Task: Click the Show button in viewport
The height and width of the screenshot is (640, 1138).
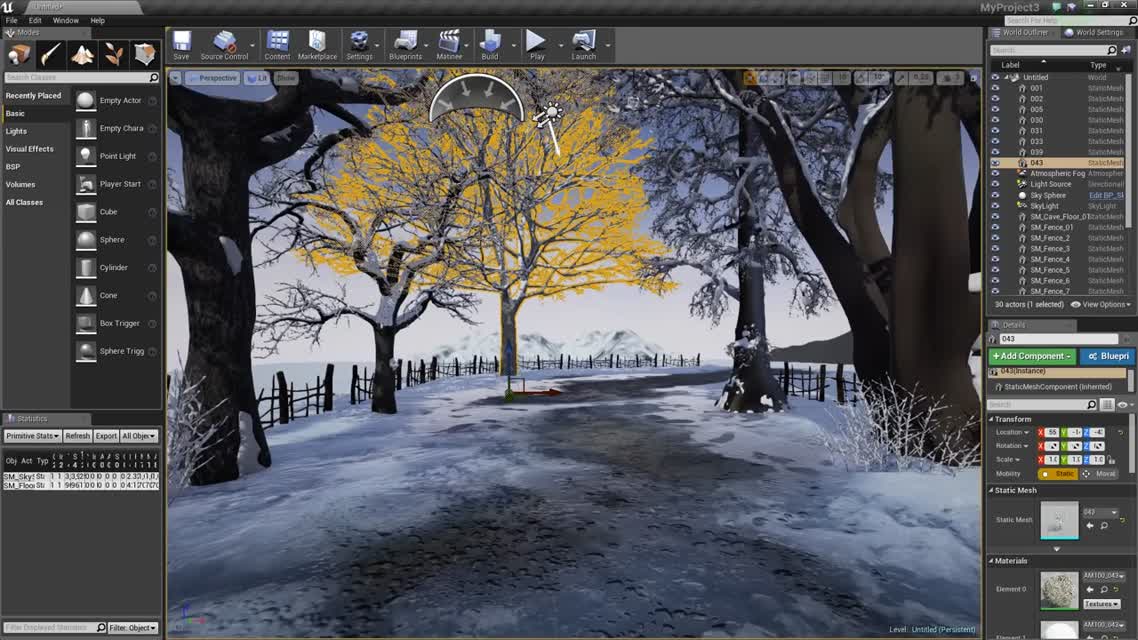Action: (286, 78)
